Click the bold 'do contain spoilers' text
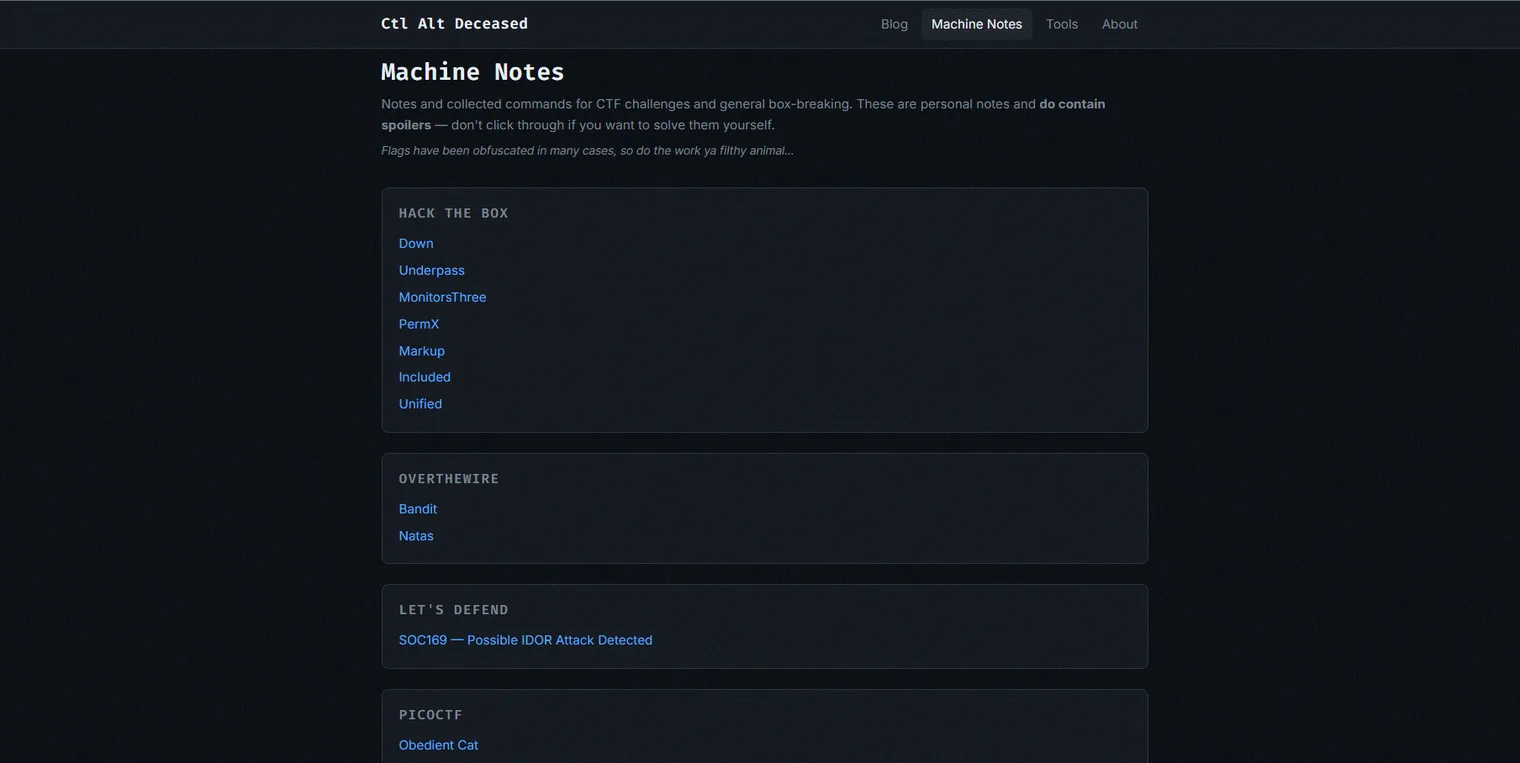Viewport: 1520px width, 763px height. click(x=743, y=114)
